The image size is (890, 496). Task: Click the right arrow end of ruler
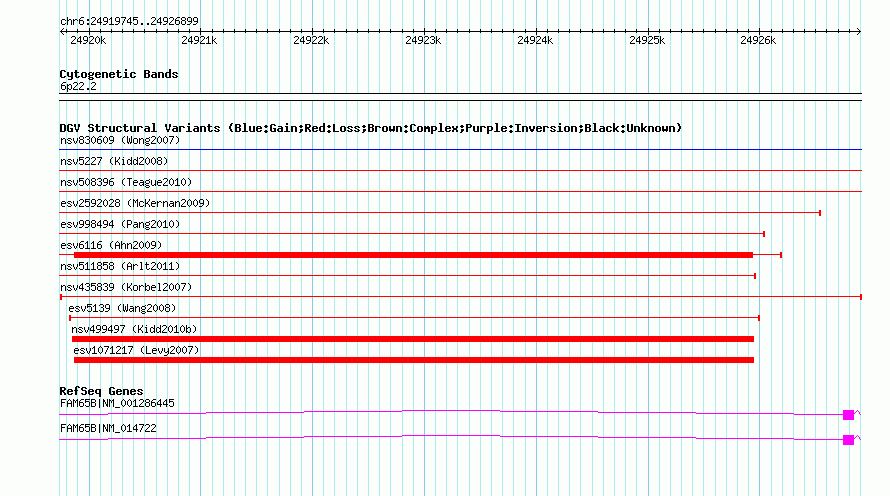point(859,31)
